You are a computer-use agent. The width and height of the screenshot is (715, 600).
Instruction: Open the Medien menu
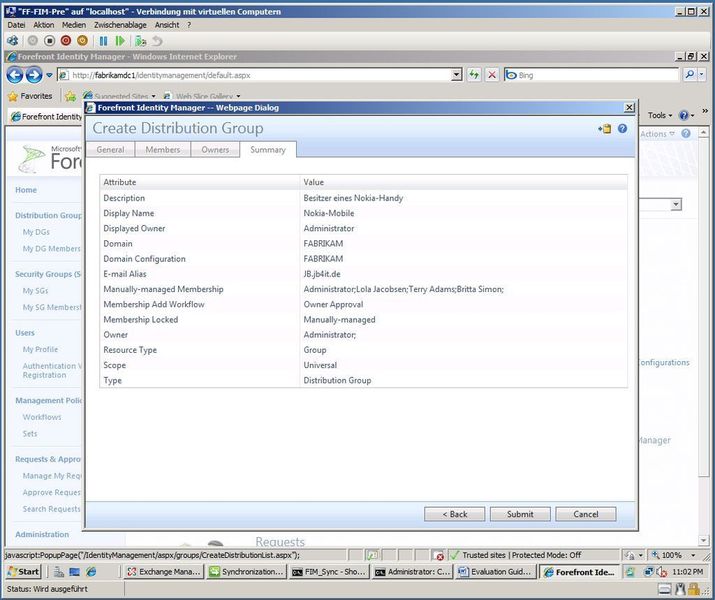[x=74, y=25]
